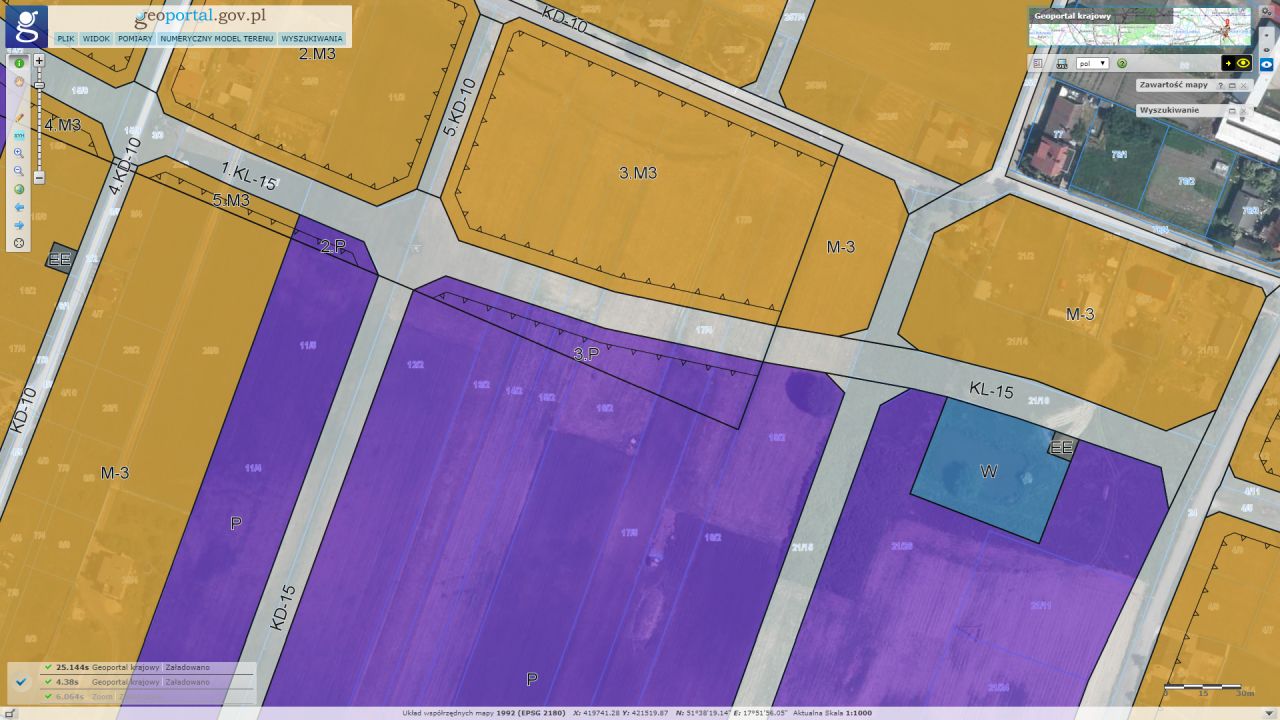The image size is (1280, 720).
Task: Click the 4.M3 zone label
Action: [x=62, y=125]
